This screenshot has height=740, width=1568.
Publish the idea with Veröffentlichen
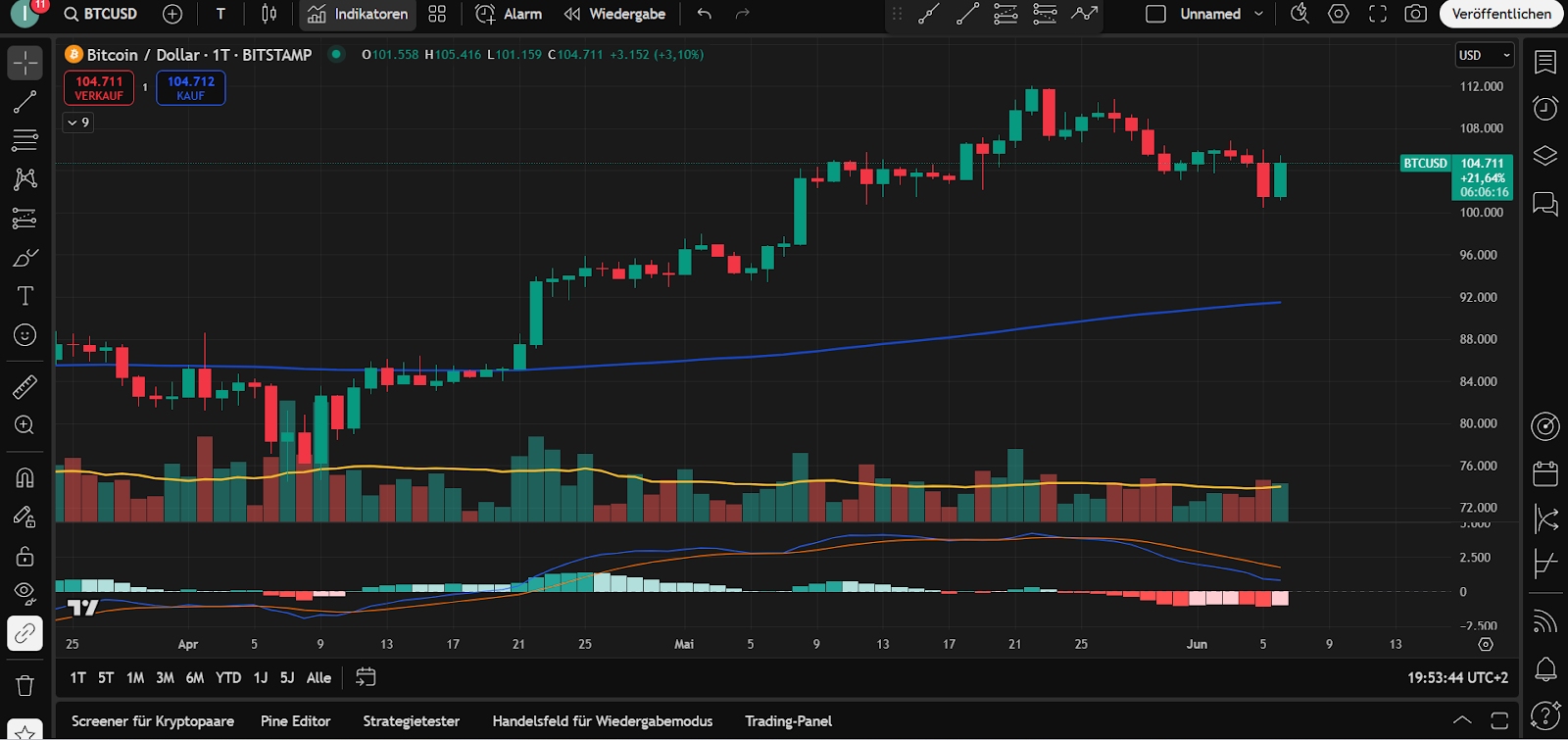tap(1501, 14)
